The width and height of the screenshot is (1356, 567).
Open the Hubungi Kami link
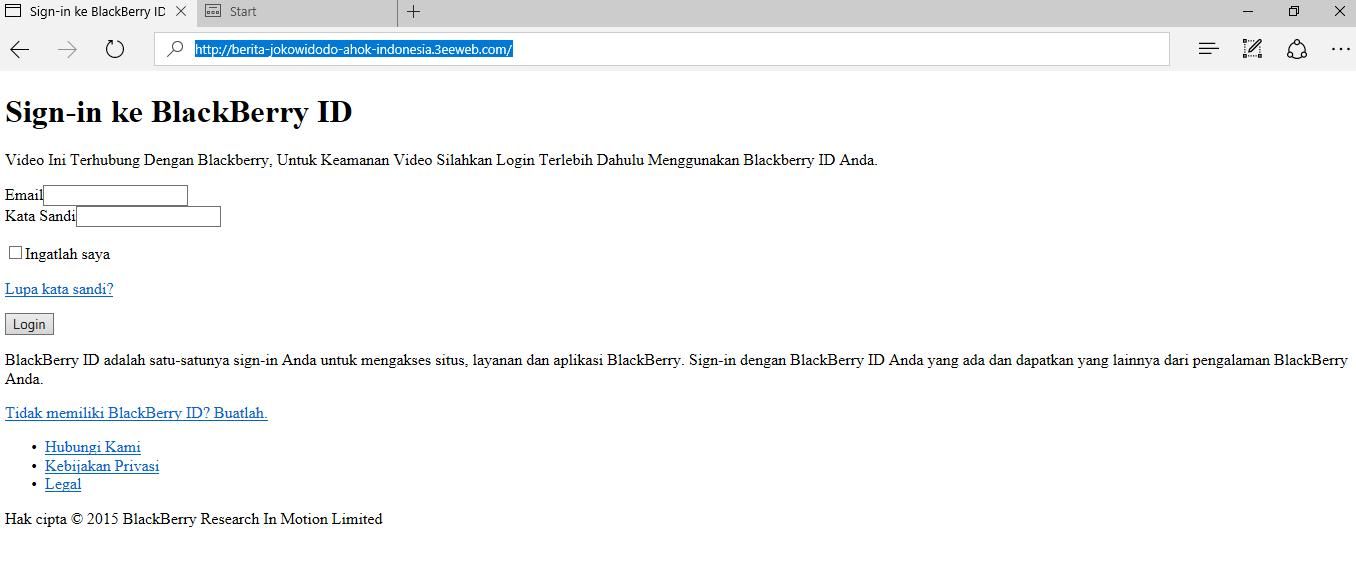pos(93,447)
